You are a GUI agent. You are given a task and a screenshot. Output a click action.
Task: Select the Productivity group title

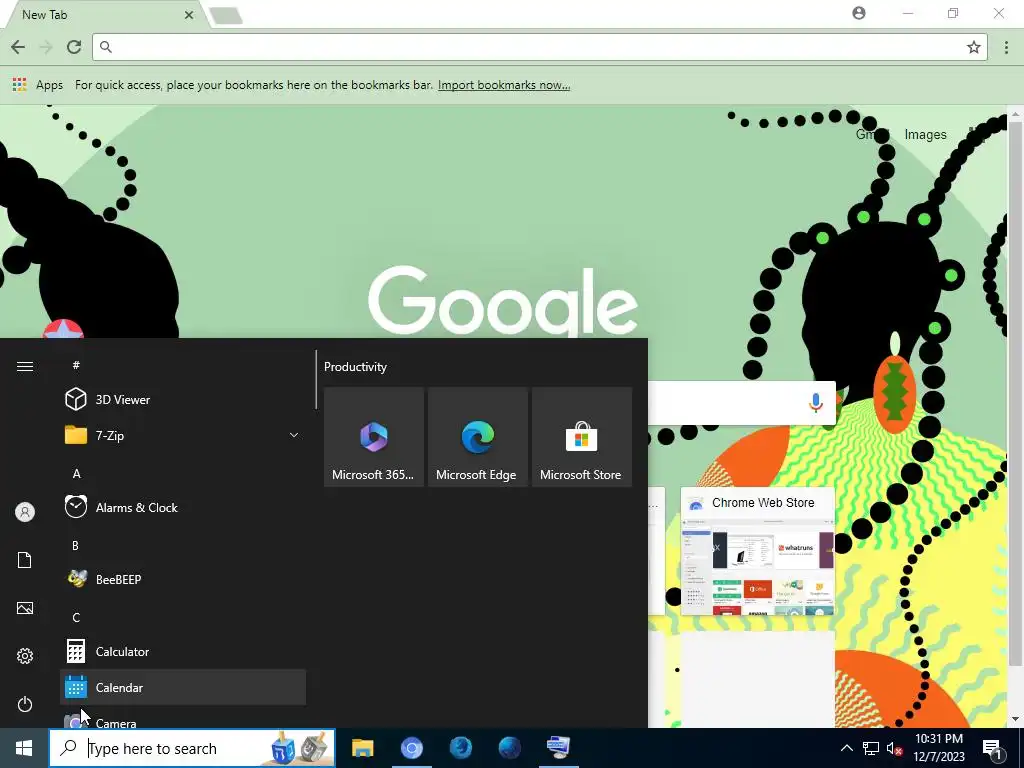click(355, 367)
